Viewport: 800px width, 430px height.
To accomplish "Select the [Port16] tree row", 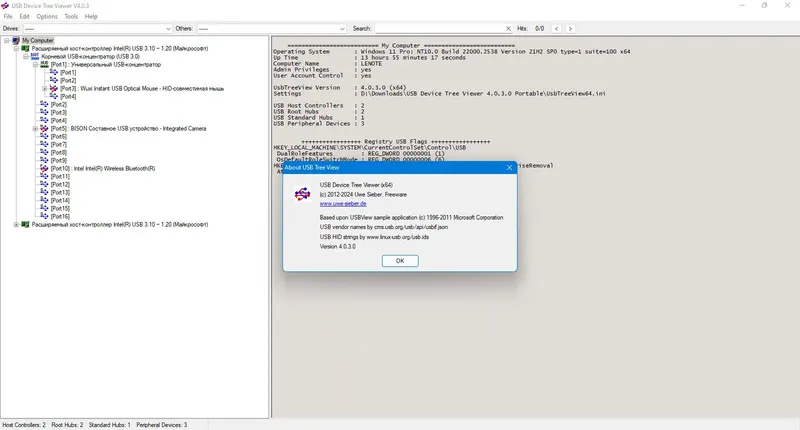I will click(60, 216).
